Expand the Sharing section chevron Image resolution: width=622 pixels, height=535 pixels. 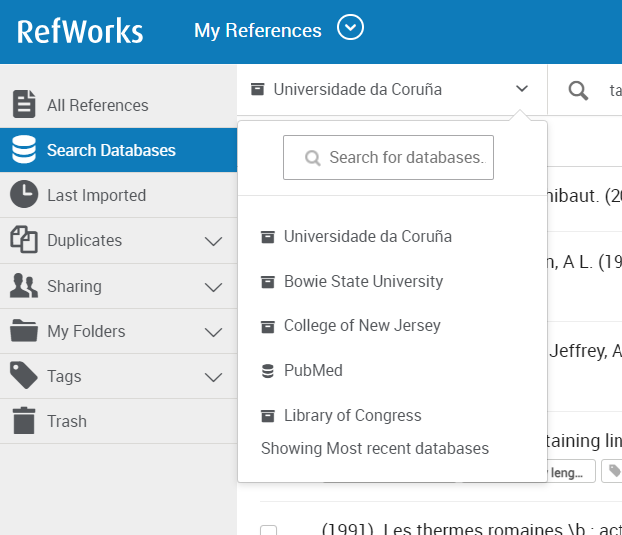[x=213, y=287]
